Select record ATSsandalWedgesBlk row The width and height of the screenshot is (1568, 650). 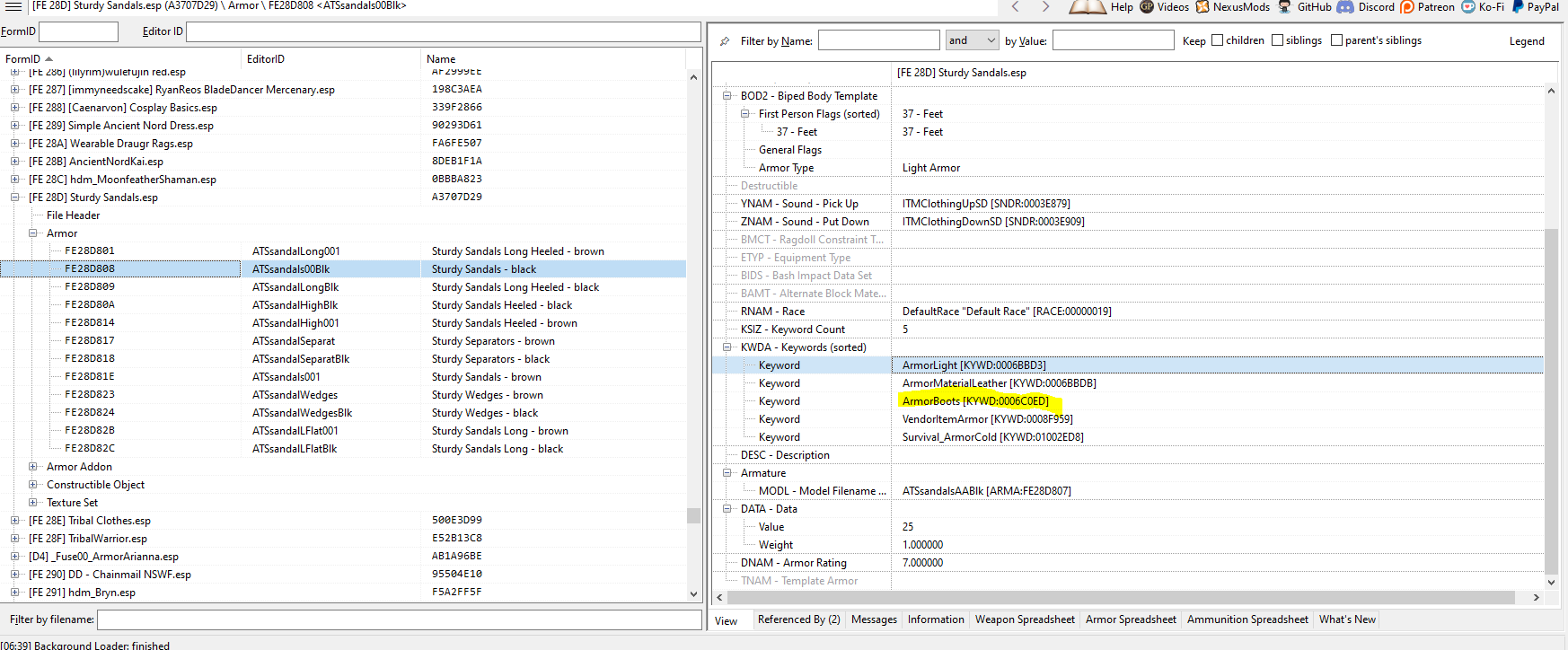[x=343, y=413]
